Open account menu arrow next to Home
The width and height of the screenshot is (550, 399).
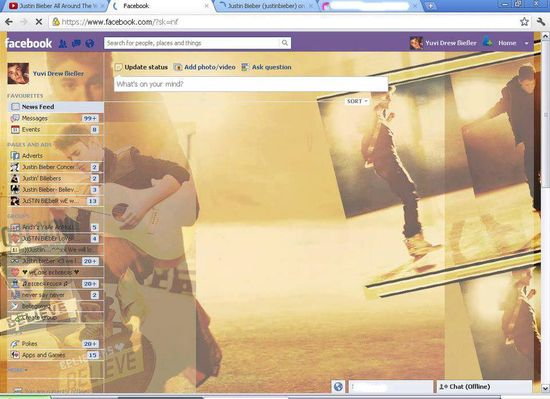526,43
